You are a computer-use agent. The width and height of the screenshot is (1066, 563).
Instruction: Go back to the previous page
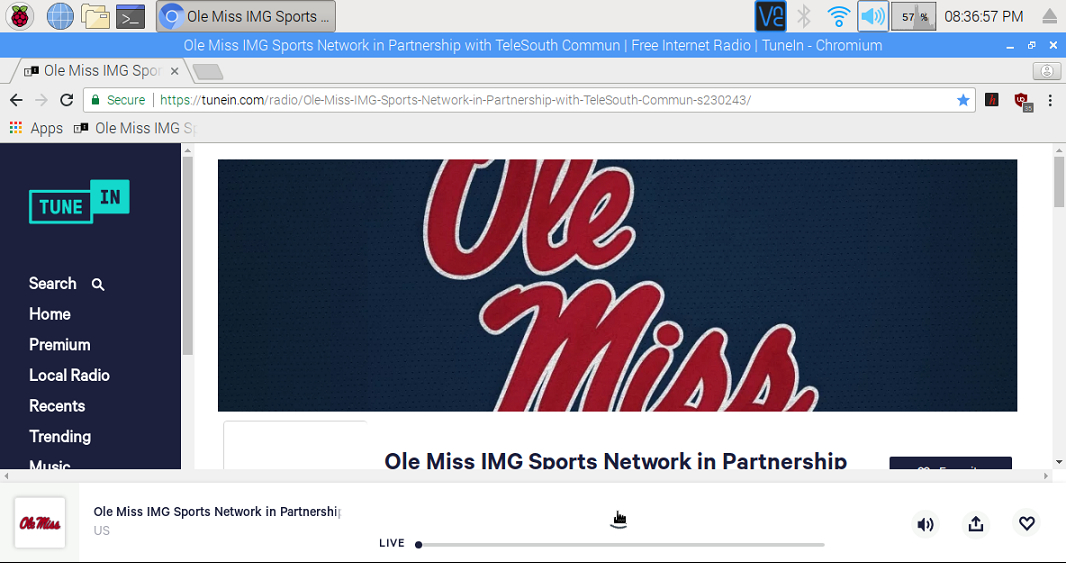click(x=16, y=100)
